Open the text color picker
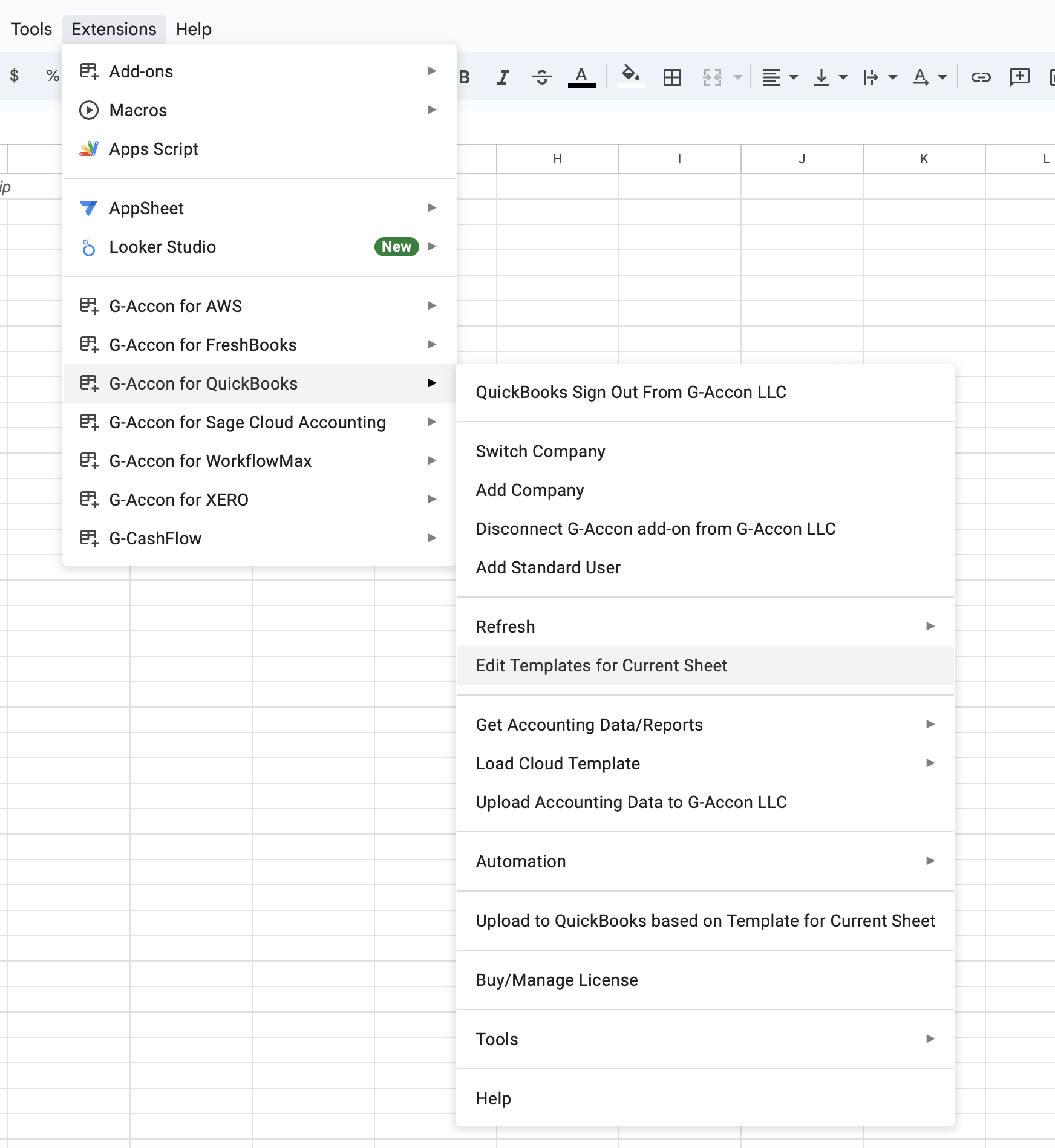1055x1148 pixels. 581,77
